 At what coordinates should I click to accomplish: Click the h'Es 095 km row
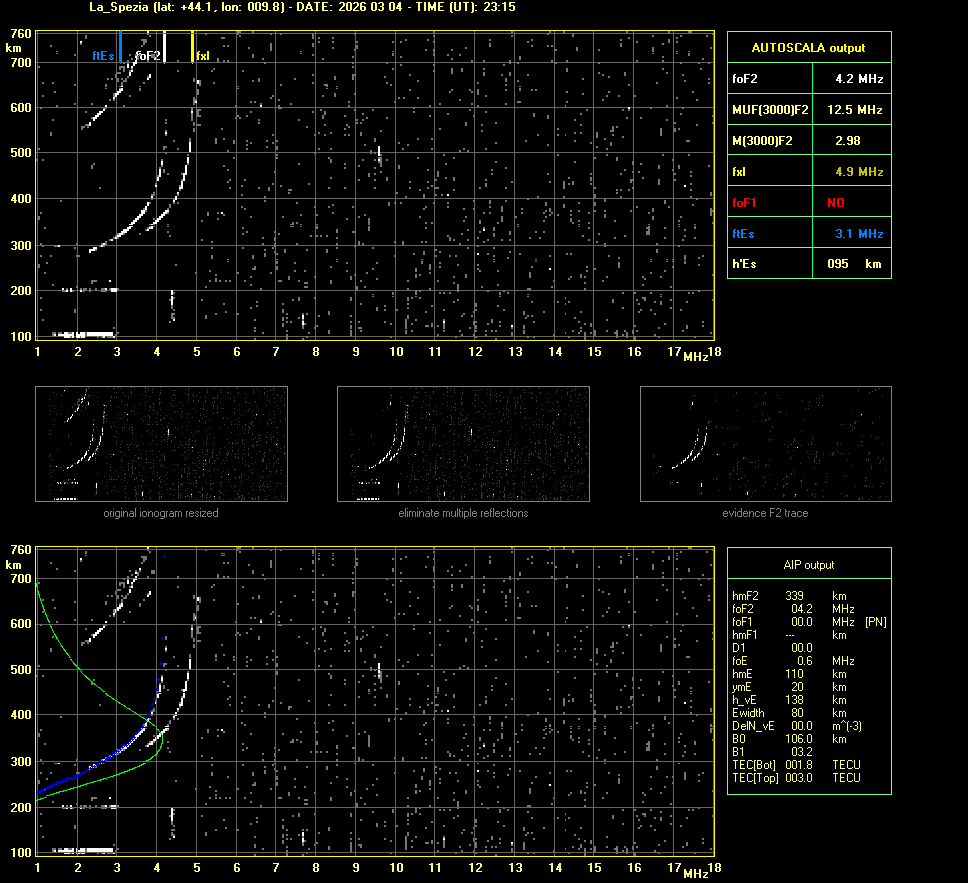(x=808, y=263)
